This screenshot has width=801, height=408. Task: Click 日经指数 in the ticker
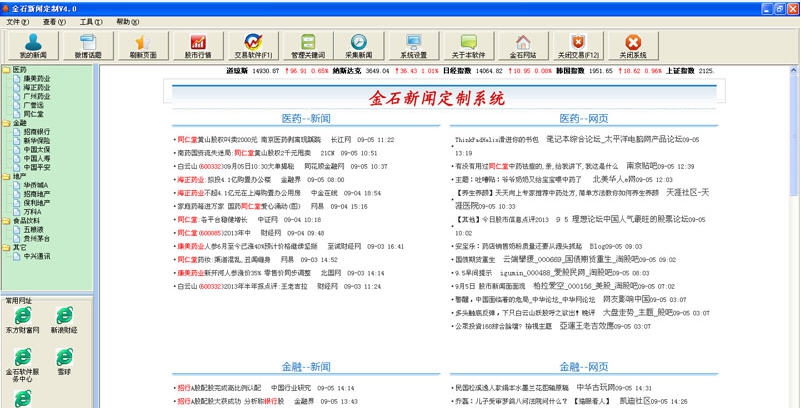(457, 71)
